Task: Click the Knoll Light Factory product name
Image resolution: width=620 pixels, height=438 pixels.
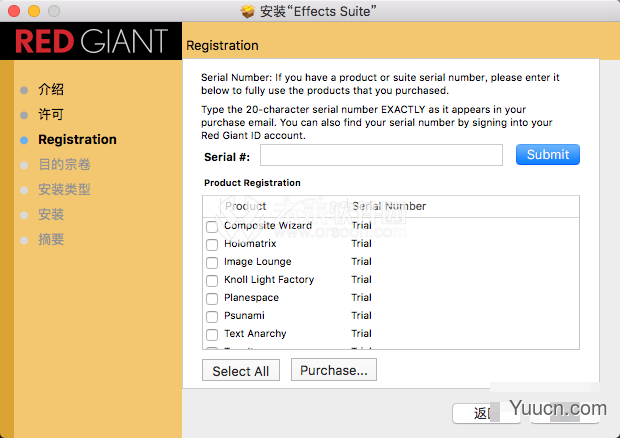Action: 269,280
